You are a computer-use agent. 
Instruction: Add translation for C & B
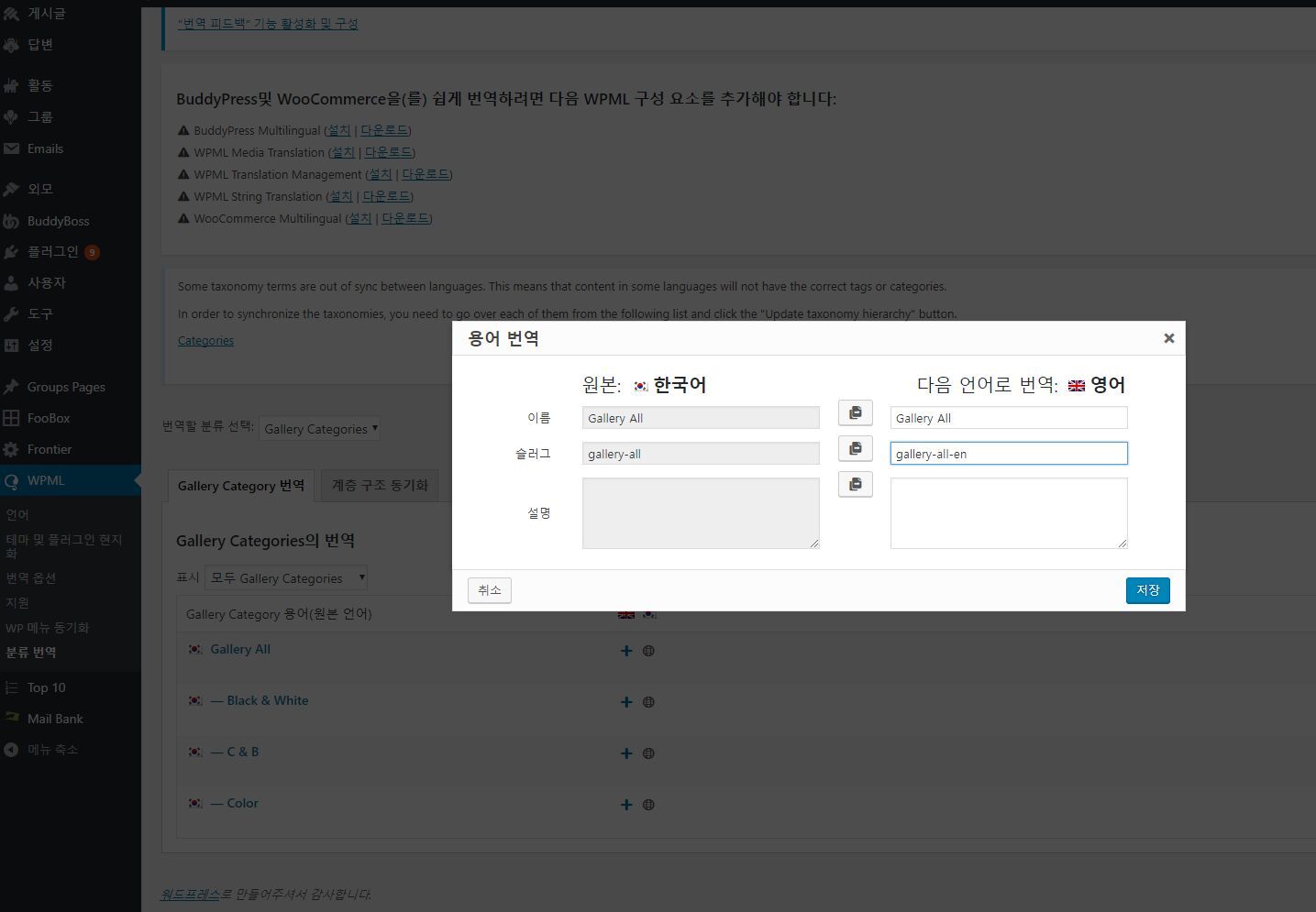[626, 753]
